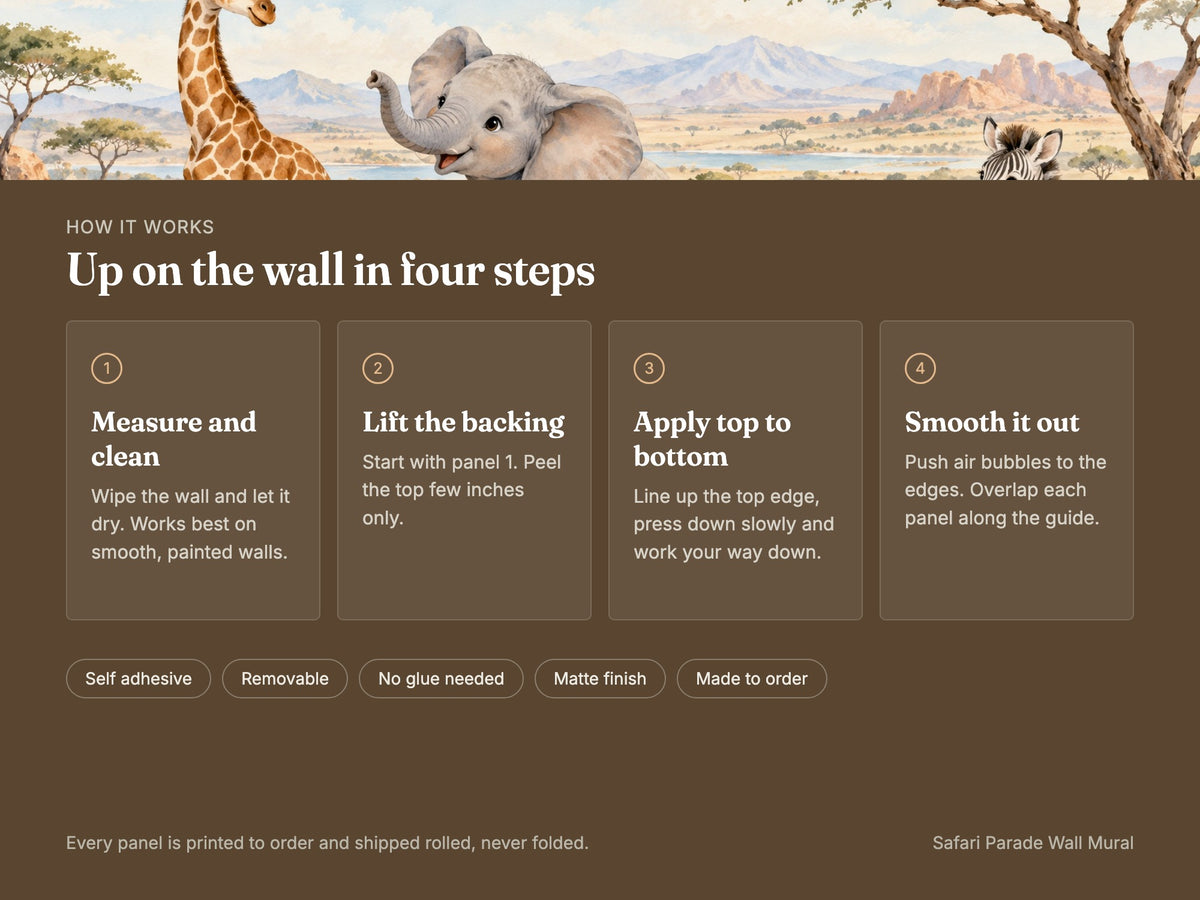
Task: Click the step 4 number circle
Action: click(x=920, y=369)
